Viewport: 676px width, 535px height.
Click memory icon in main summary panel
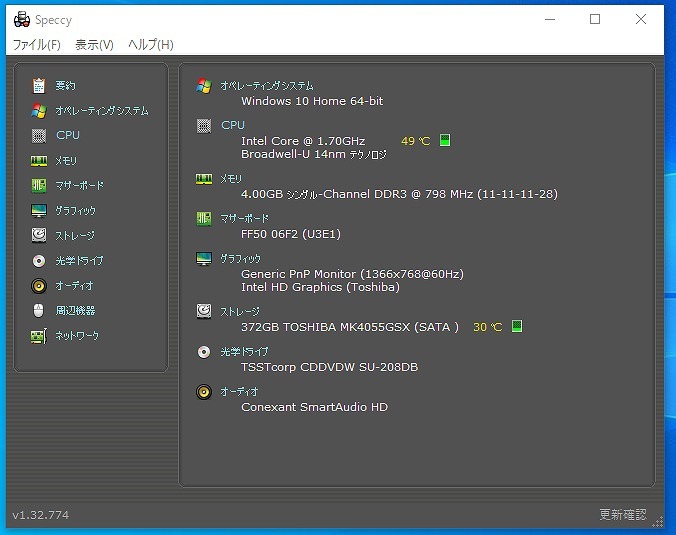pyautogui.click(x=204, y=179)
